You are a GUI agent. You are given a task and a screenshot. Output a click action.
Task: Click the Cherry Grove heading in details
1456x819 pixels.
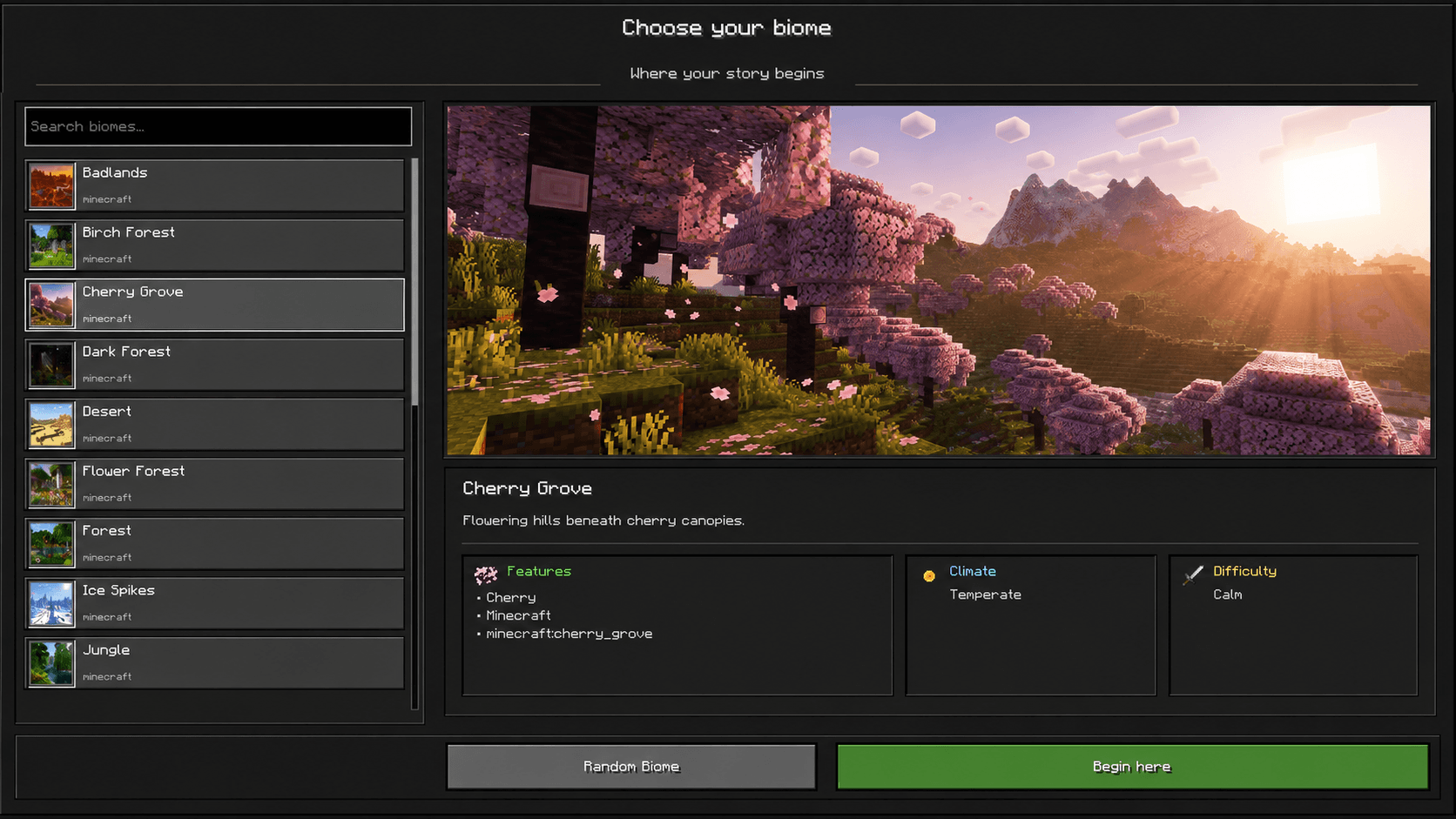click(527, 488)
